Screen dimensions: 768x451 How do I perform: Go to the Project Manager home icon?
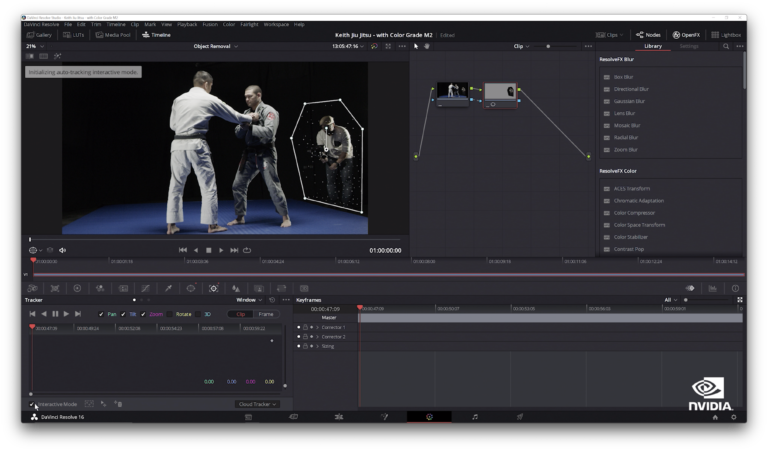coord(715,417)
